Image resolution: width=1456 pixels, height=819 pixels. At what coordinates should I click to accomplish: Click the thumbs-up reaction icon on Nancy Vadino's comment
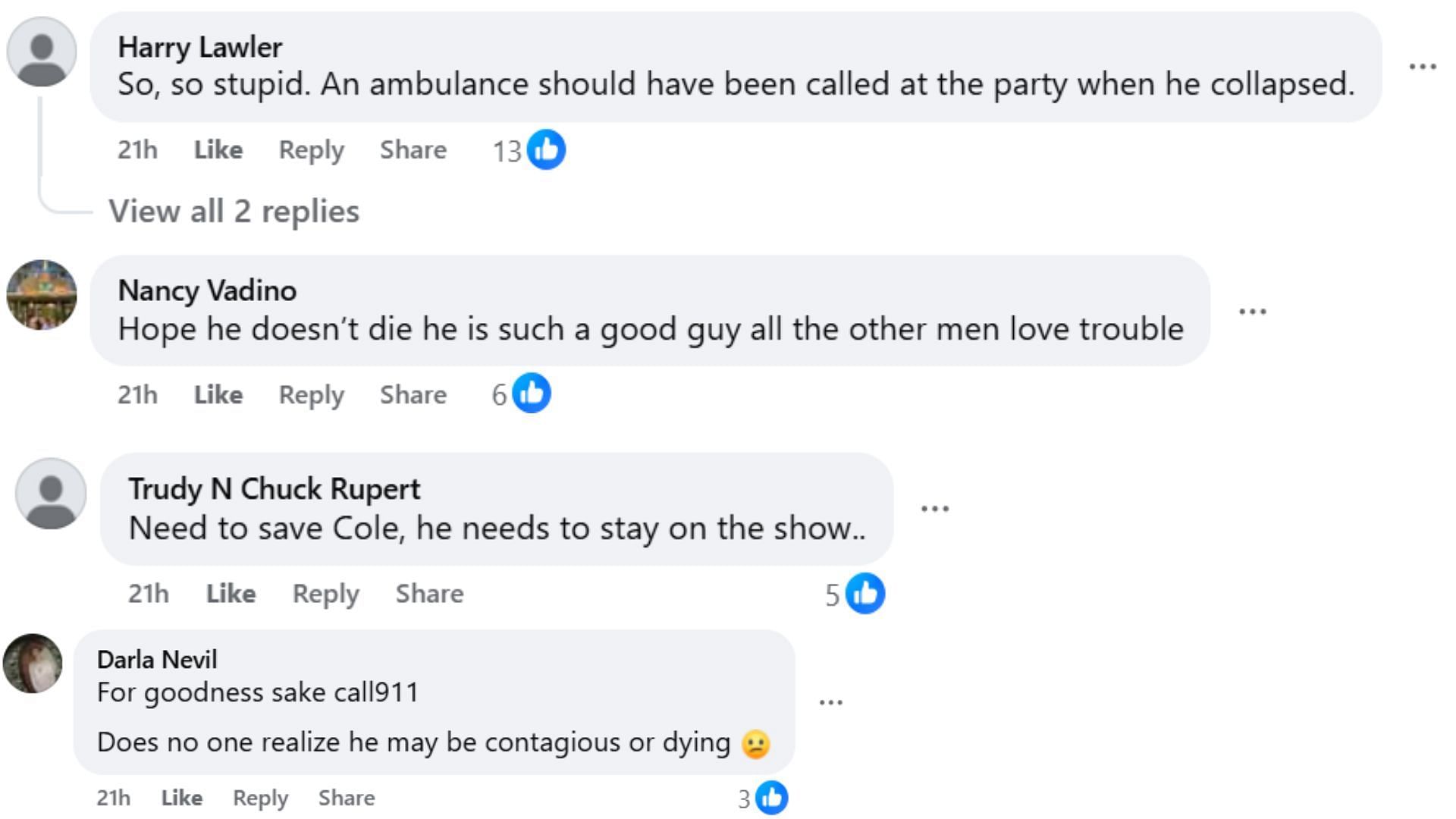click(531, 394)
